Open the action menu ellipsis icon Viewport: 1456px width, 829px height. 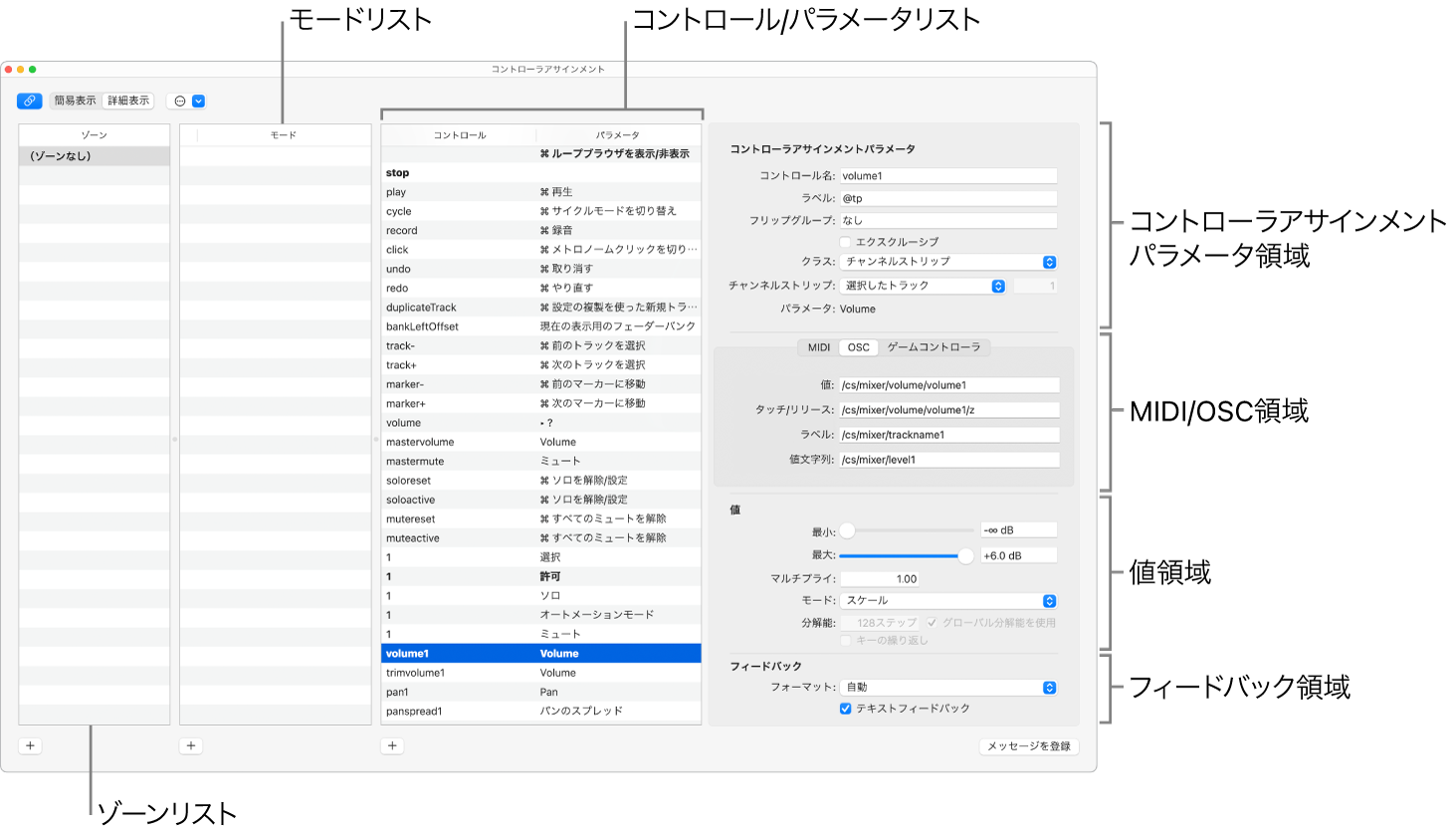tap(179, 101)
